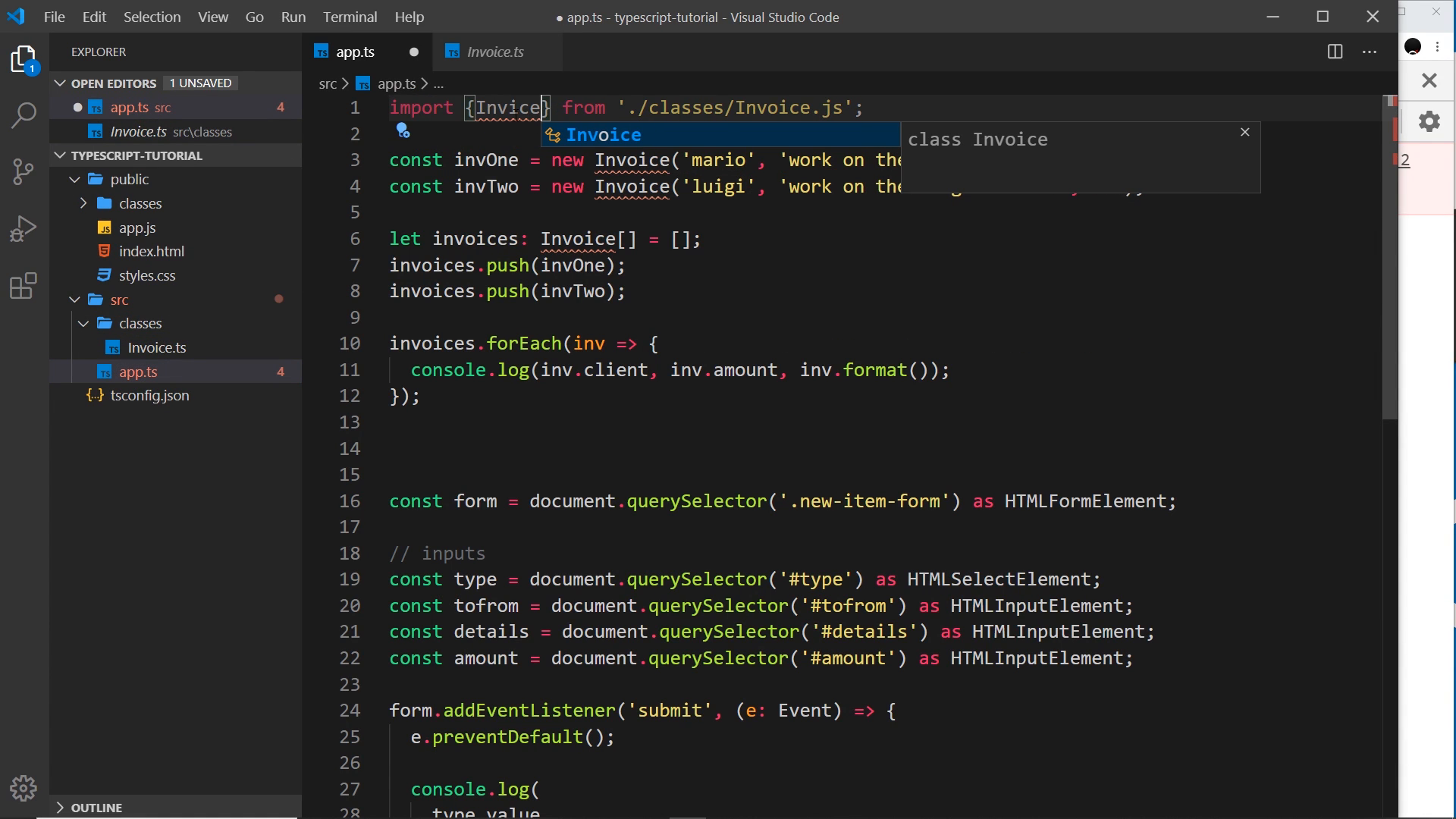The height and width of the screenshot is (819, 1456).
Task: Select Invoice.ts in Open Editors list
Action: [176, 131]
